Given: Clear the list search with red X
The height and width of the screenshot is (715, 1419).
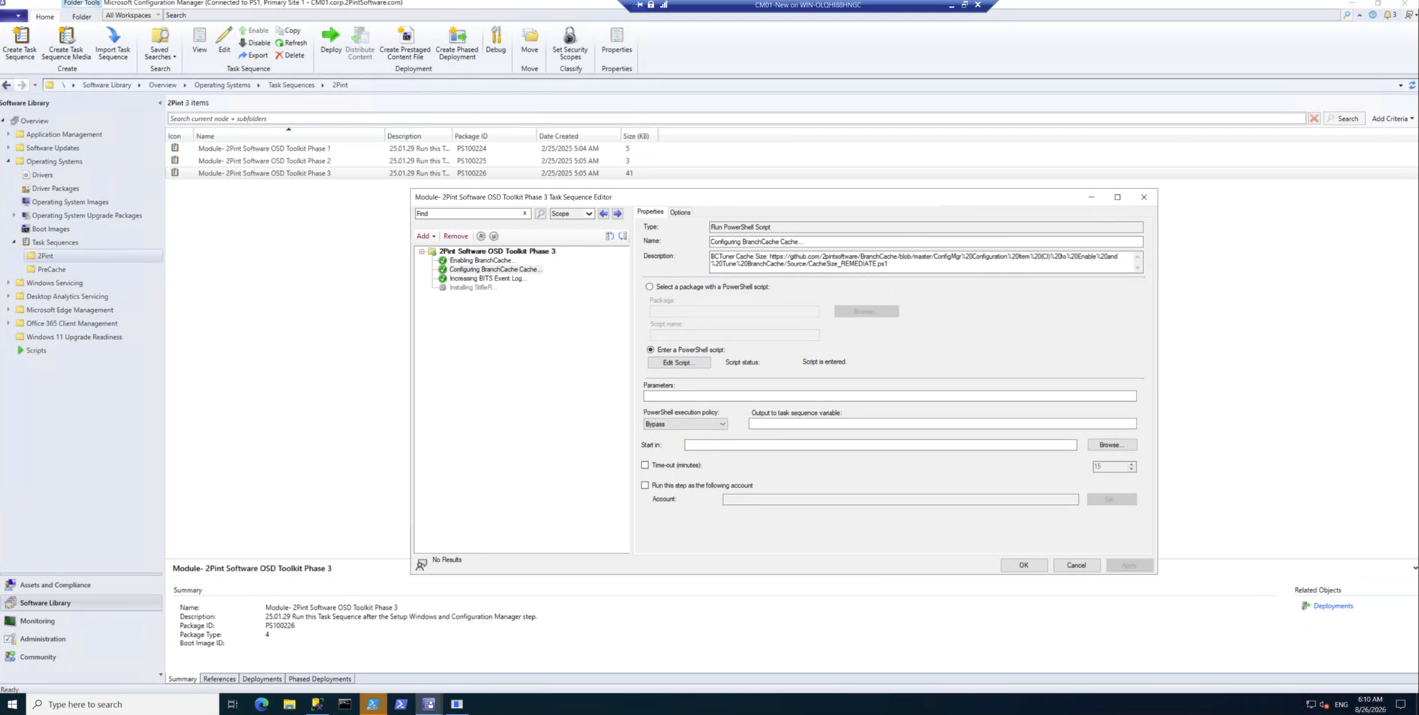Looking at the screenshot, I should [1314, 119].
